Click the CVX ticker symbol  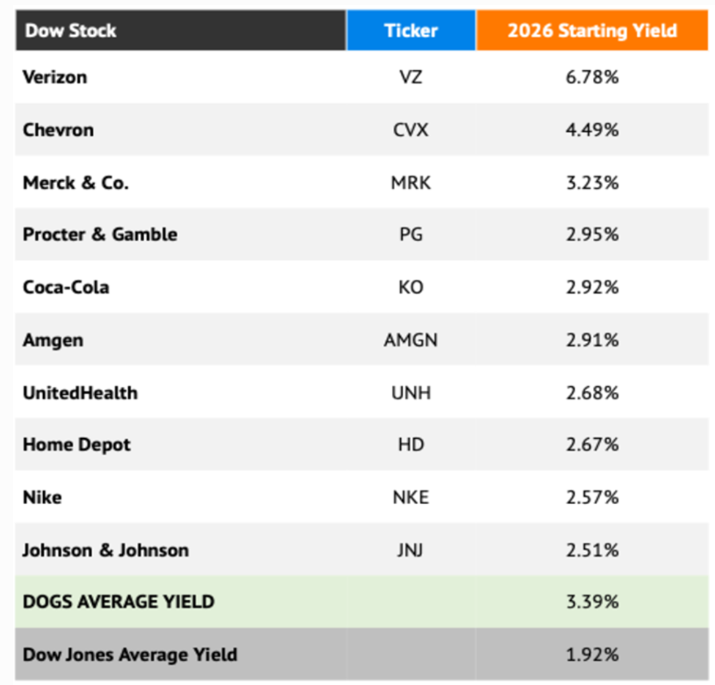(x=411, y=130)
